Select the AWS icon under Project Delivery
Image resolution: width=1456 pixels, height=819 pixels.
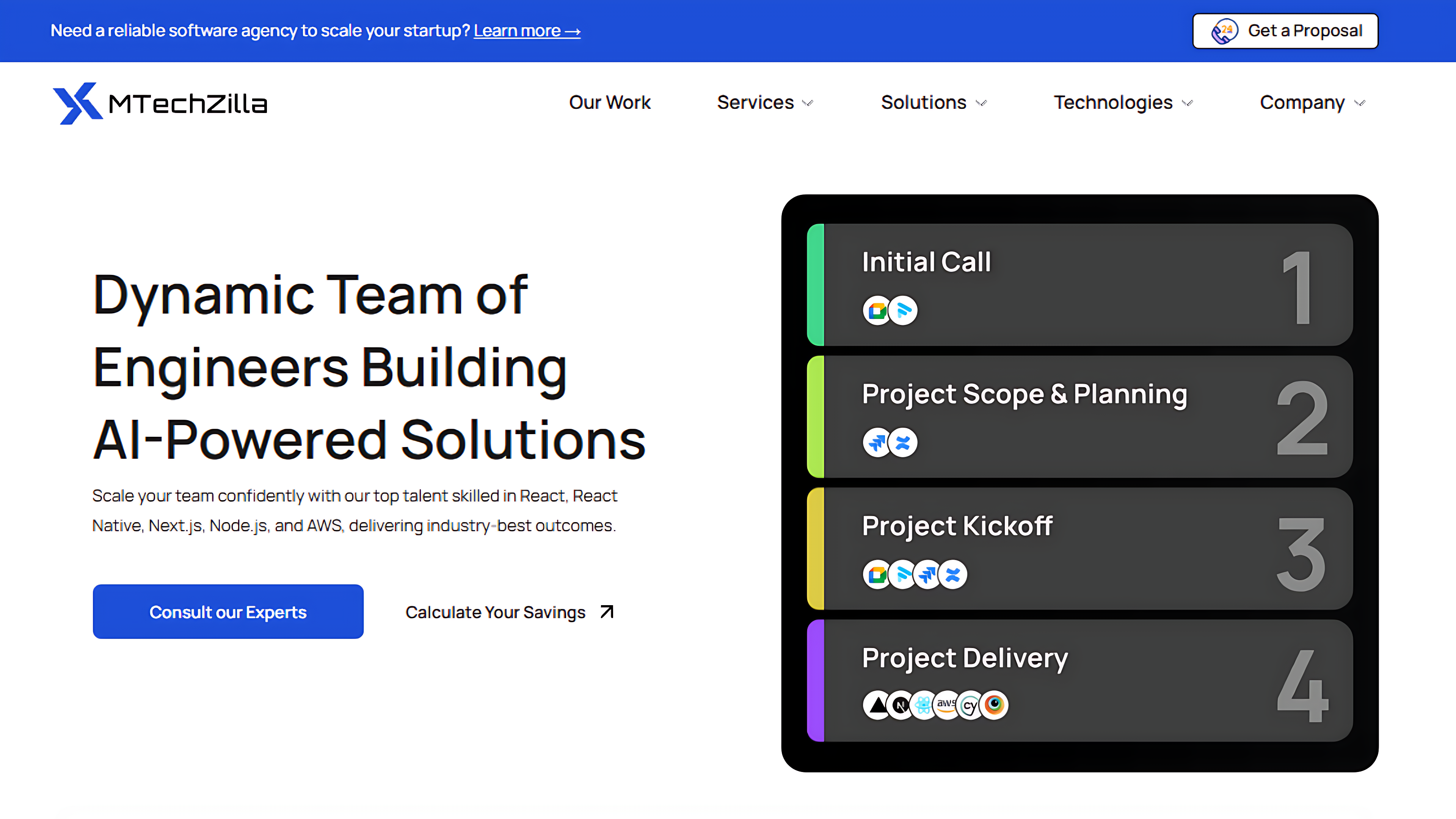(946, 705)
